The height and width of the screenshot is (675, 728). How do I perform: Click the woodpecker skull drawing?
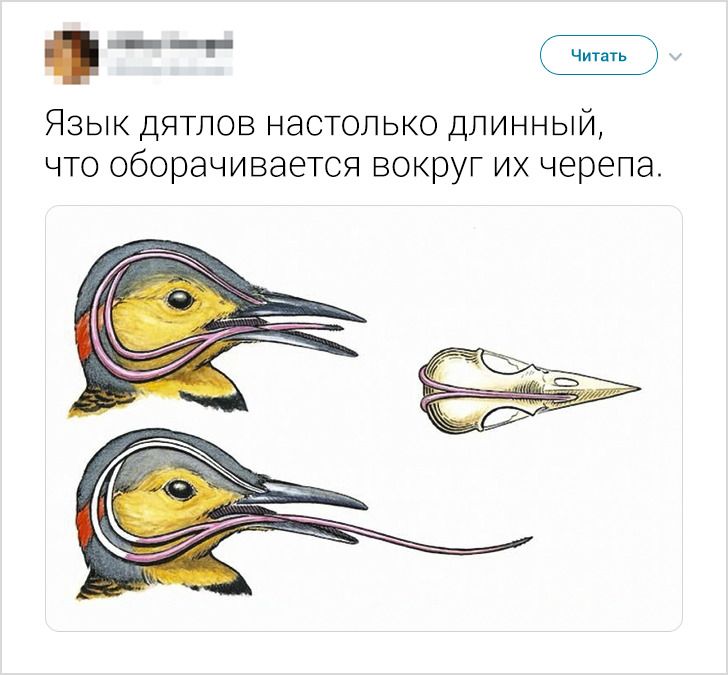(x=529, y=389)
